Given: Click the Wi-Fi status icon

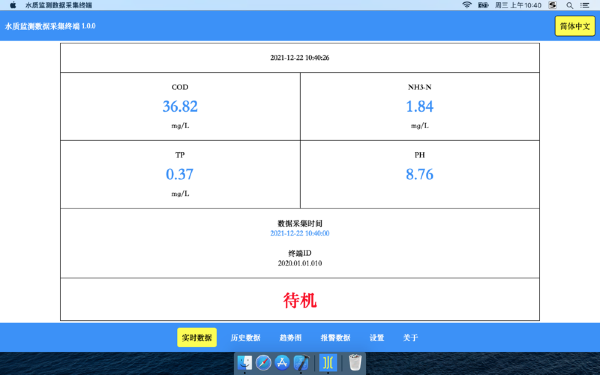Looking at the screenshot, I should pos(467,5).
